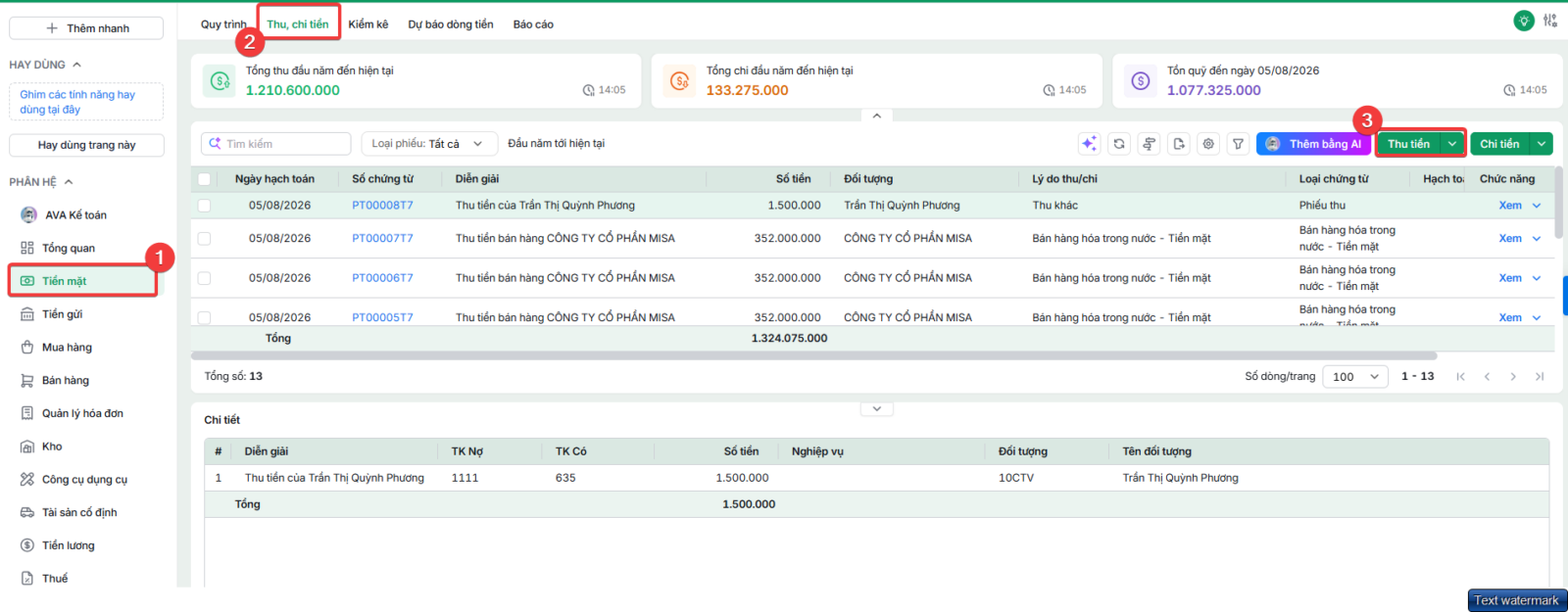Expand Thu tiền dropdown arrow

1452,144
